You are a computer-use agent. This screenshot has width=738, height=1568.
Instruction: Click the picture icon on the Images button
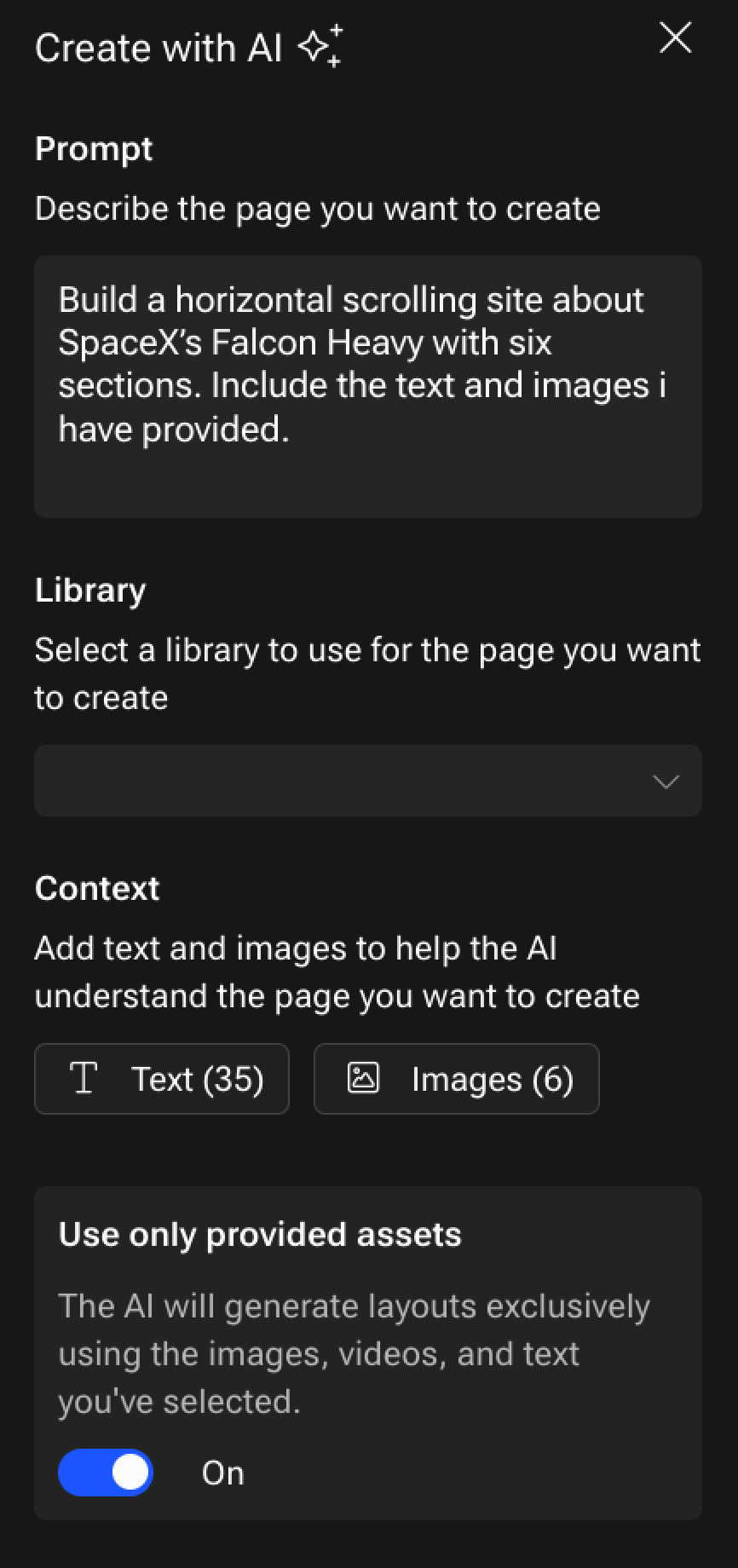coord(363,1078)
